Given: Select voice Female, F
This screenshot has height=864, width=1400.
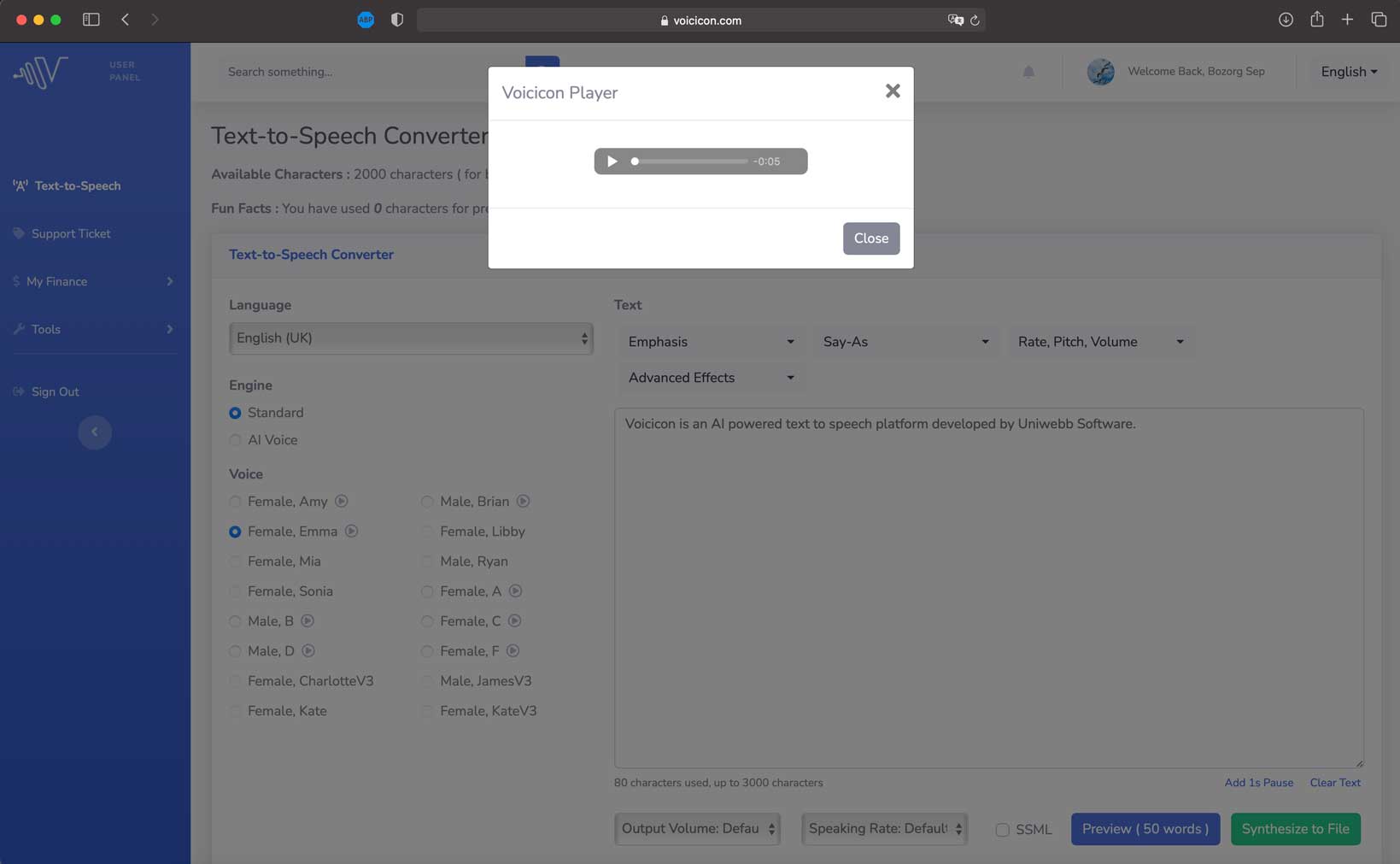Looking at the screenshot, I should point(427,651).
